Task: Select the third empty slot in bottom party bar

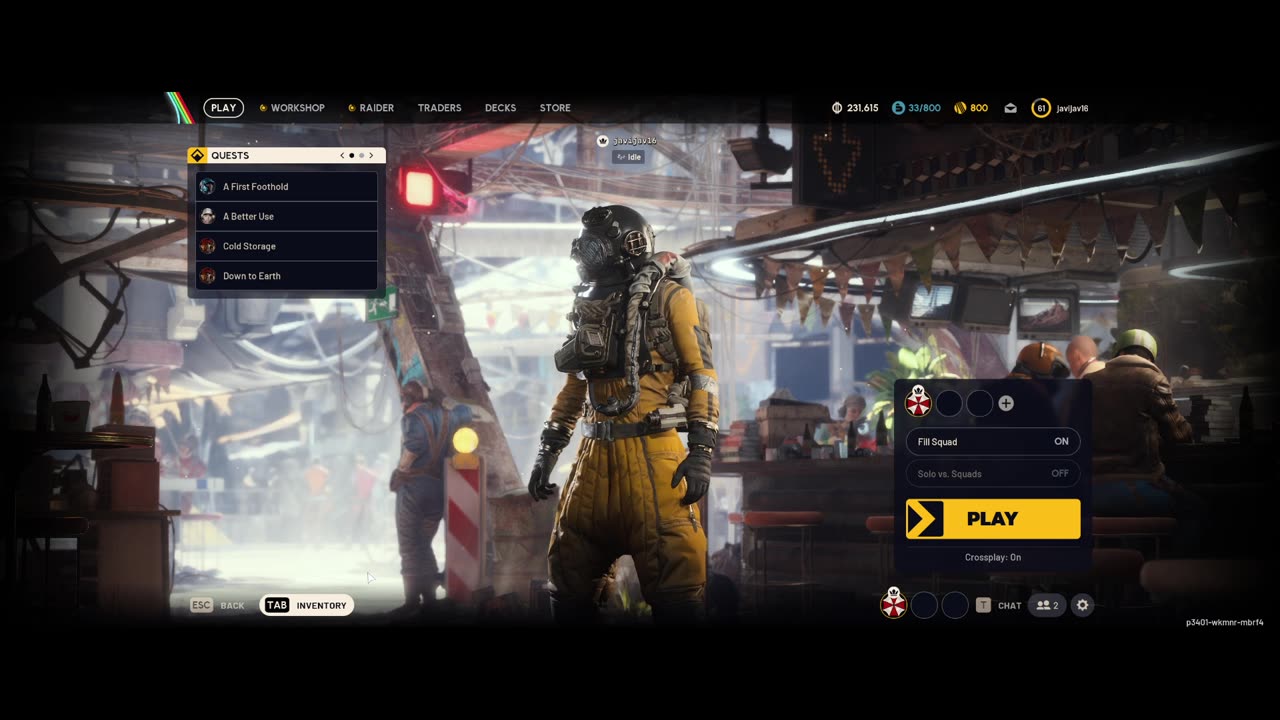Action: pyautogui.click(x=955, y=605)
